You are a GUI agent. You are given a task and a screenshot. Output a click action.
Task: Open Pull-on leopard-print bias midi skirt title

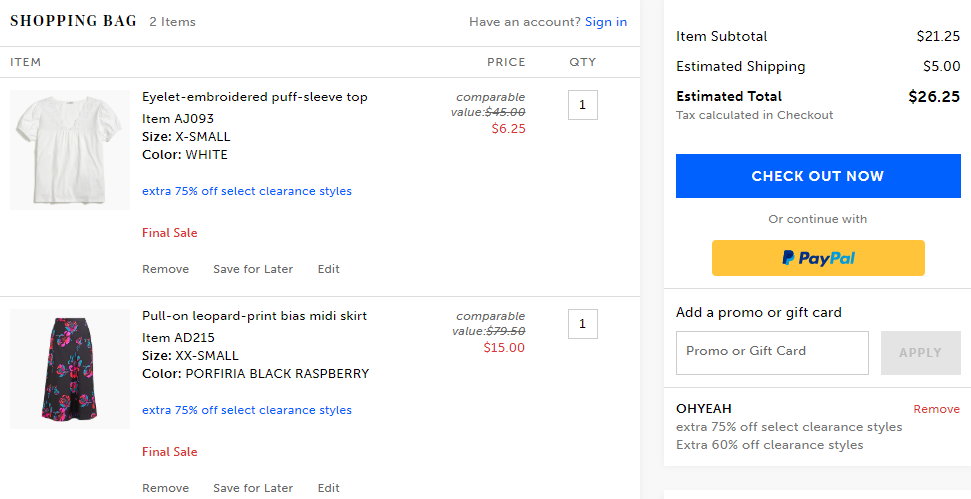pyautogui.click(x=254, y=316)
